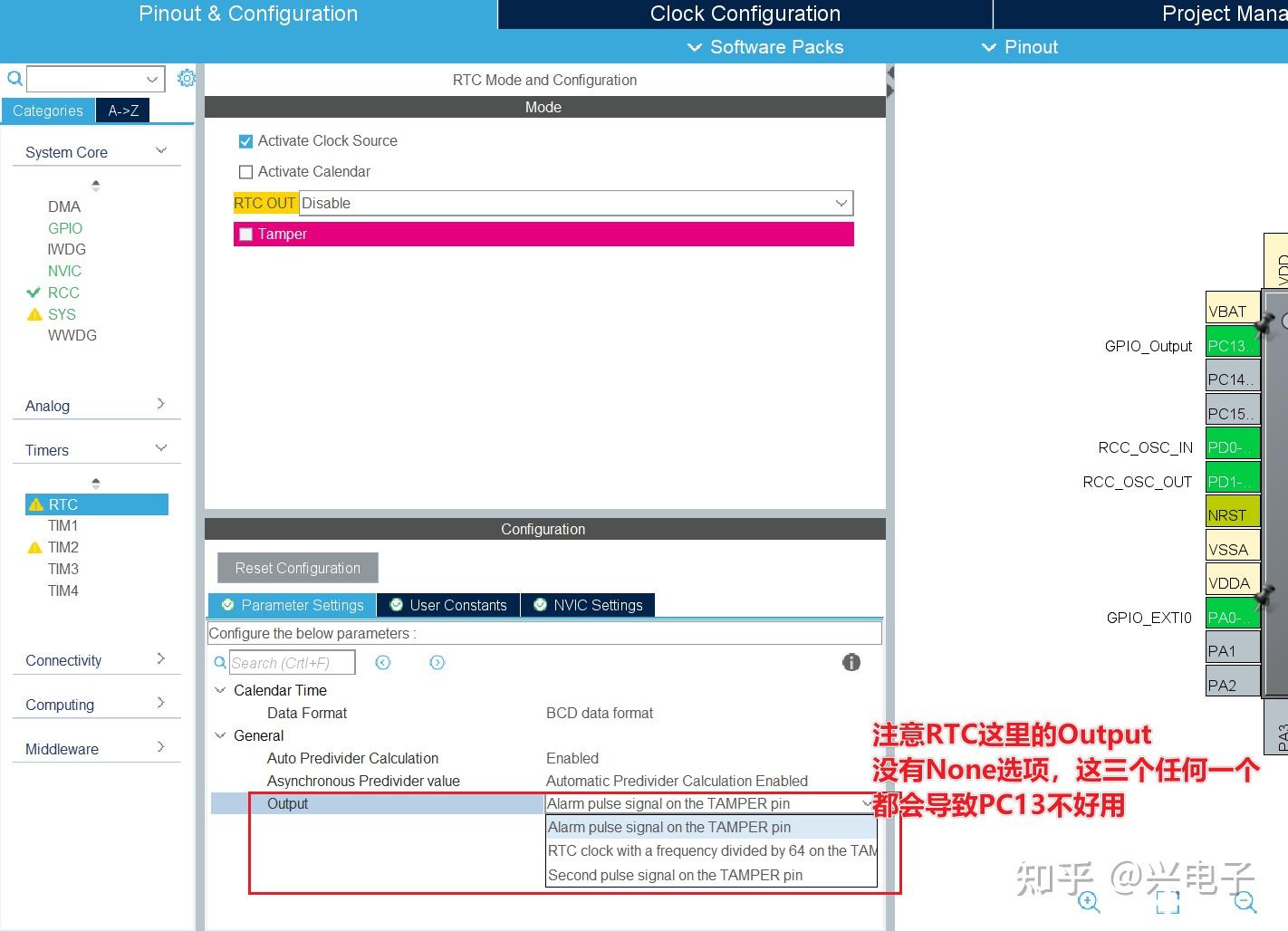Click the parameter search magnifier icon

click(220, 663)
